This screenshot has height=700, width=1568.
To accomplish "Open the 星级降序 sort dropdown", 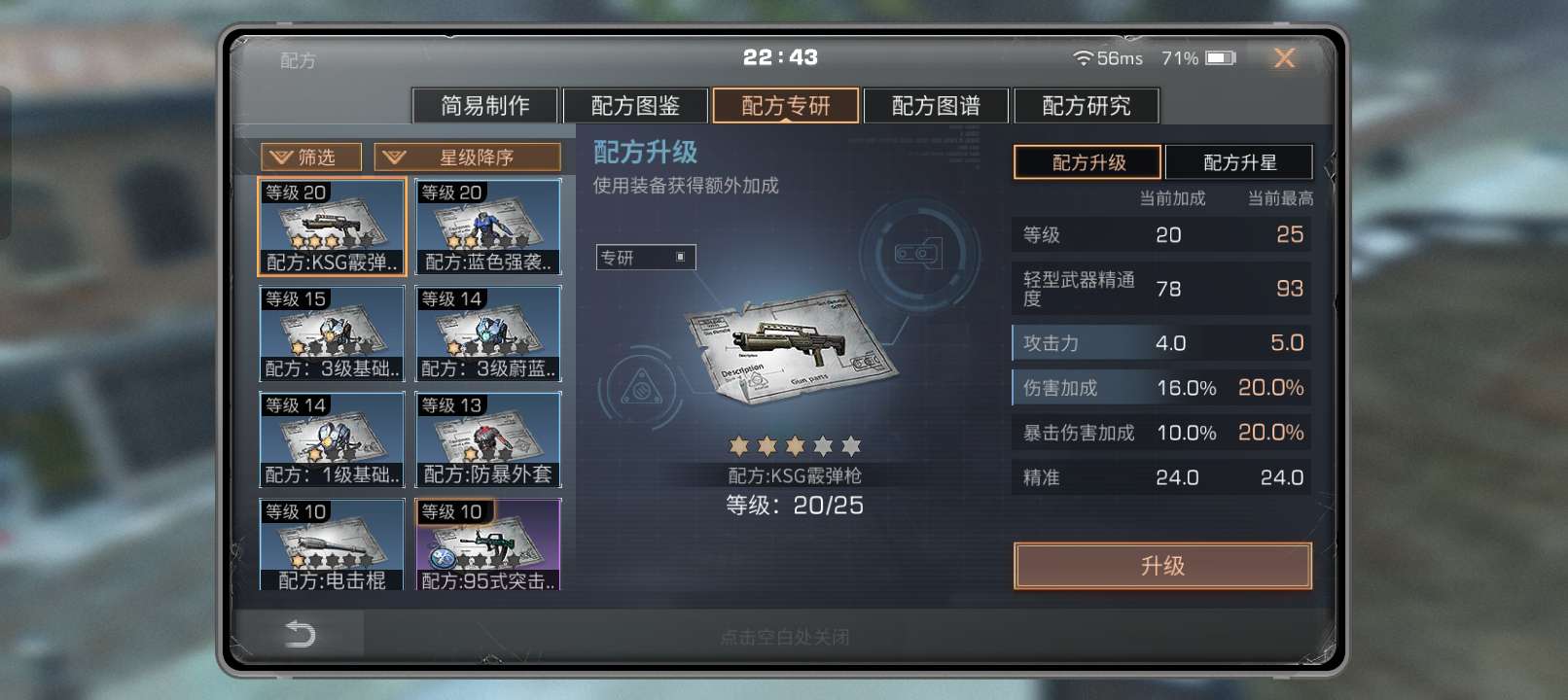I will (x=468, y=157).
